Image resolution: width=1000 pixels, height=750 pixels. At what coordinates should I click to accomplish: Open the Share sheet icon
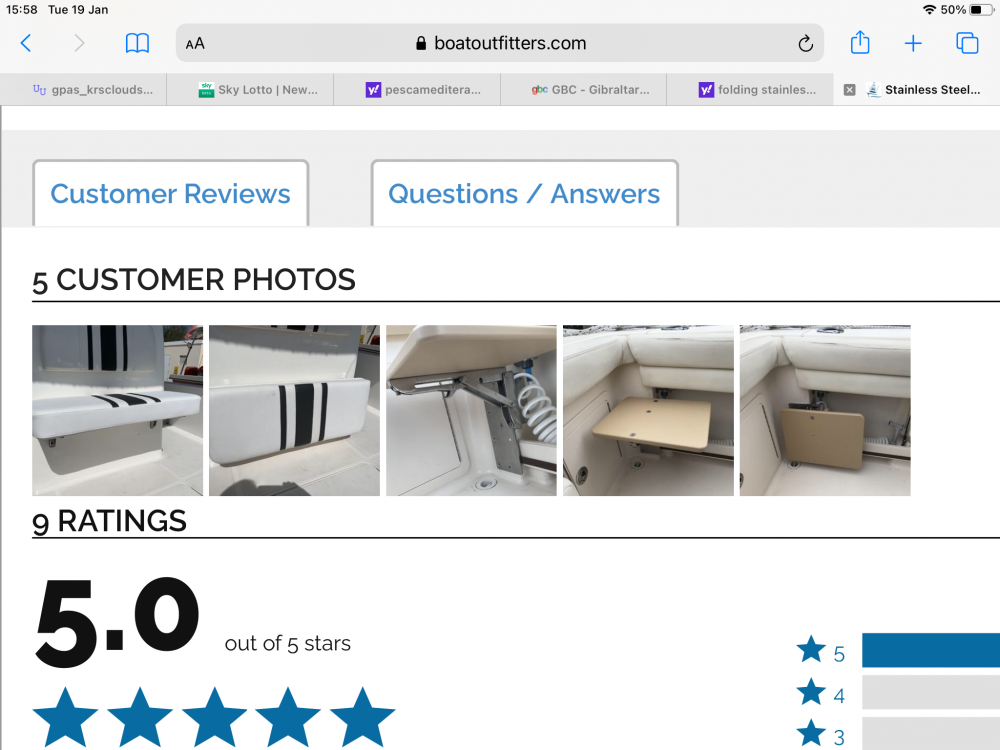(x=860, y=42)
